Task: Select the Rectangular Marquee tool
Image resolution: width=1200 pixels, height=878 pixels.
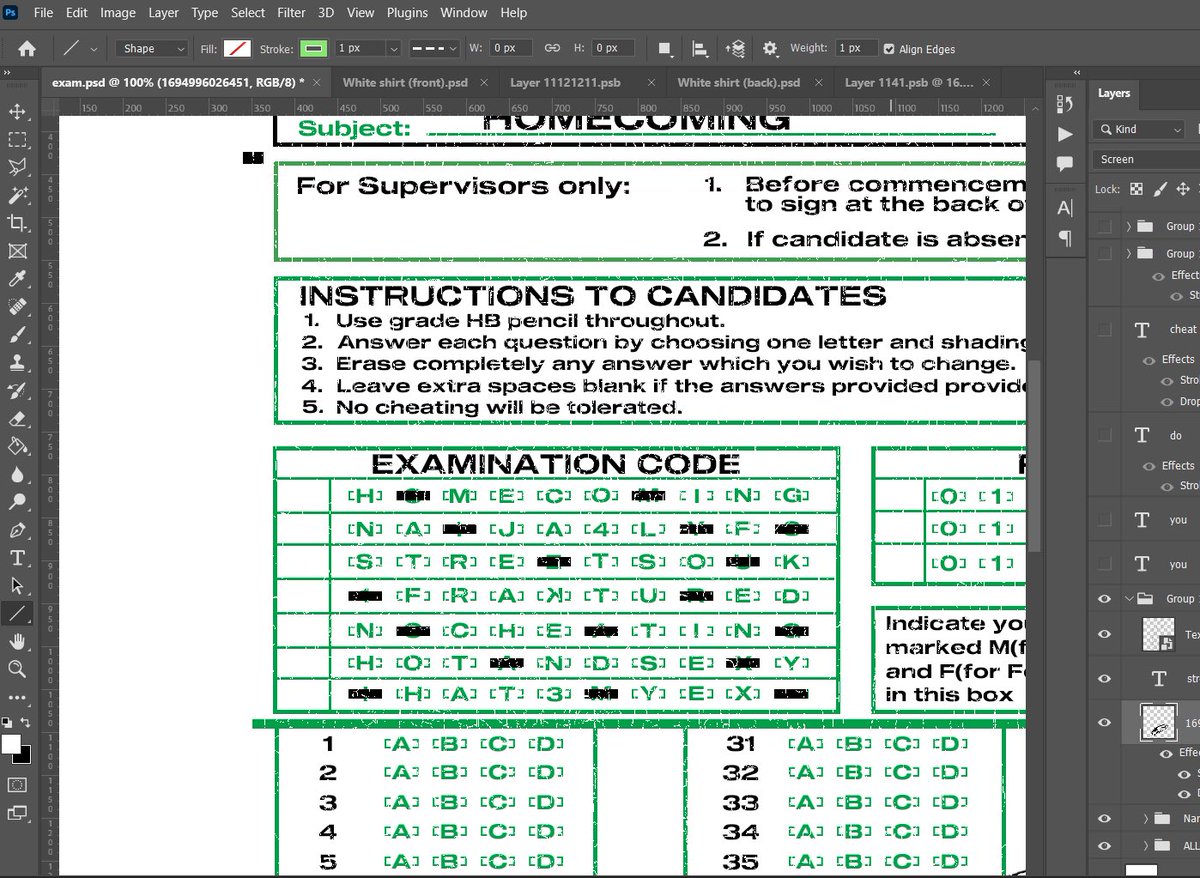Action: pos(17,139)
